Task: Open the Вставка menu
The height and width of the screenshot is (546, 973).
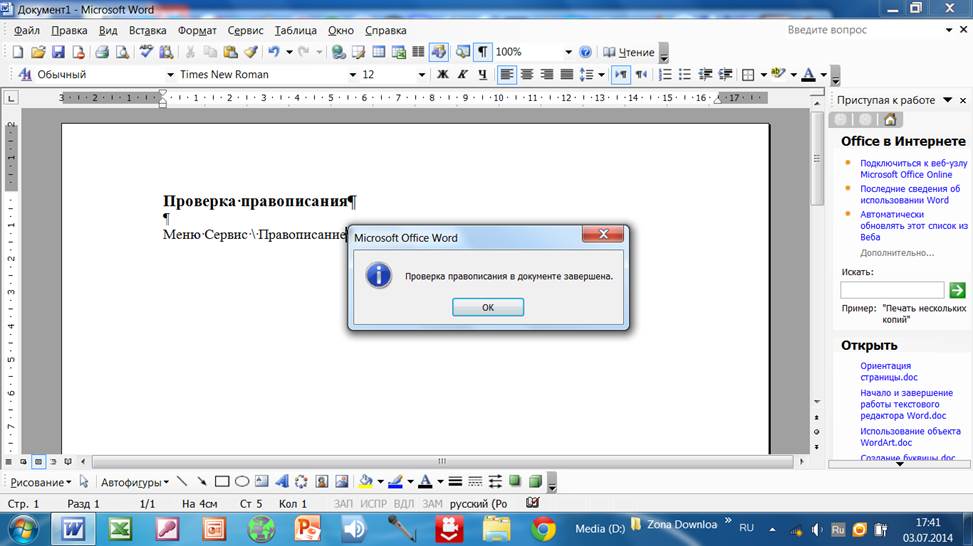Action: (x=147, y=30)
